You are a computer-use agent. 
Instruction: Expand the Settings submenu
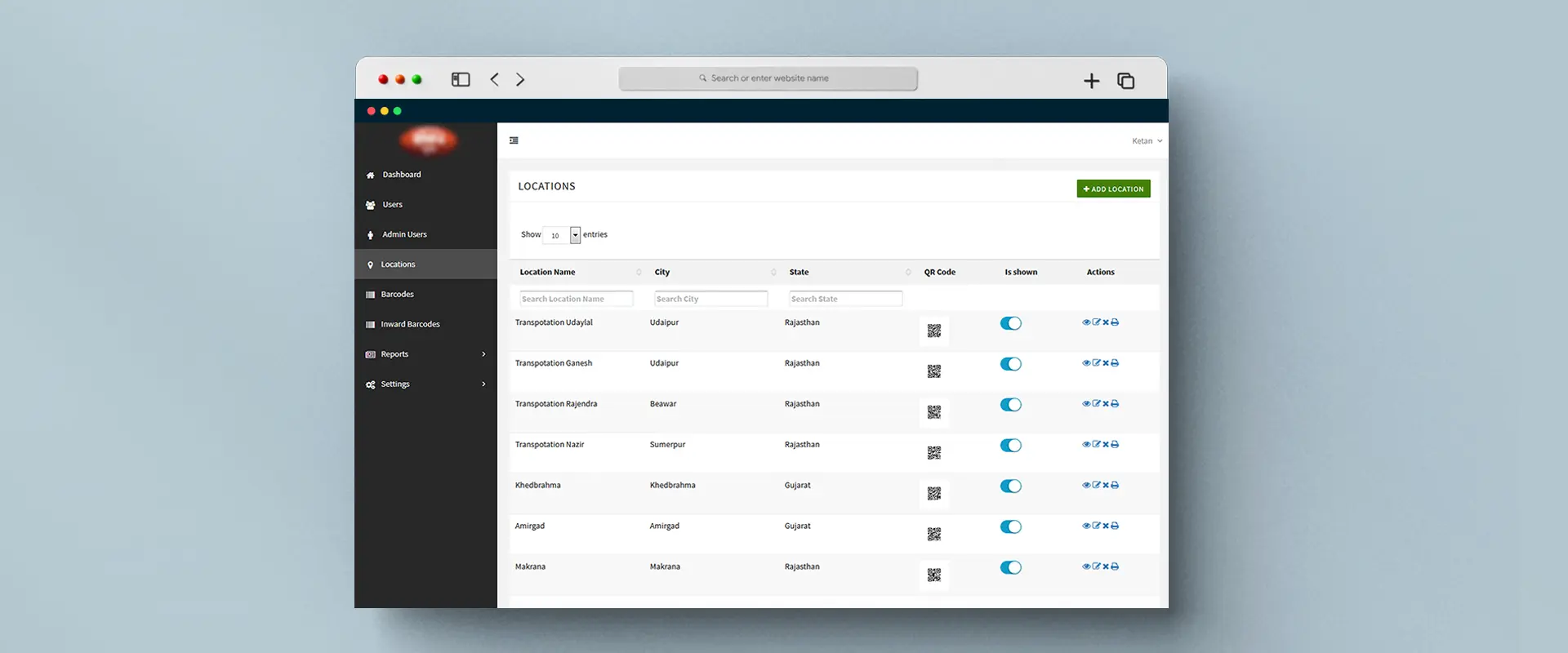425,384
